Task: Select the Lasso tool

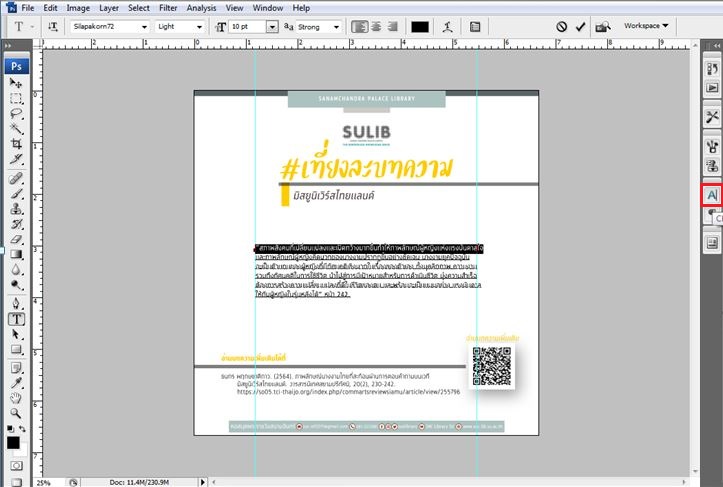Action: click(16, 113)
